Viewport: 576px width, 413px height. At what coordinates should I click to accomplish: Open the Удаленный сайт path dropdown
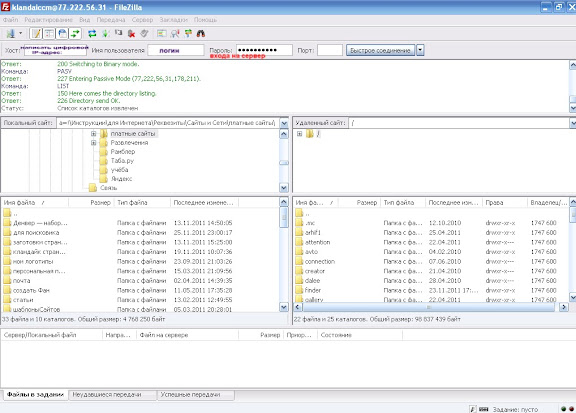click(573, 123)
